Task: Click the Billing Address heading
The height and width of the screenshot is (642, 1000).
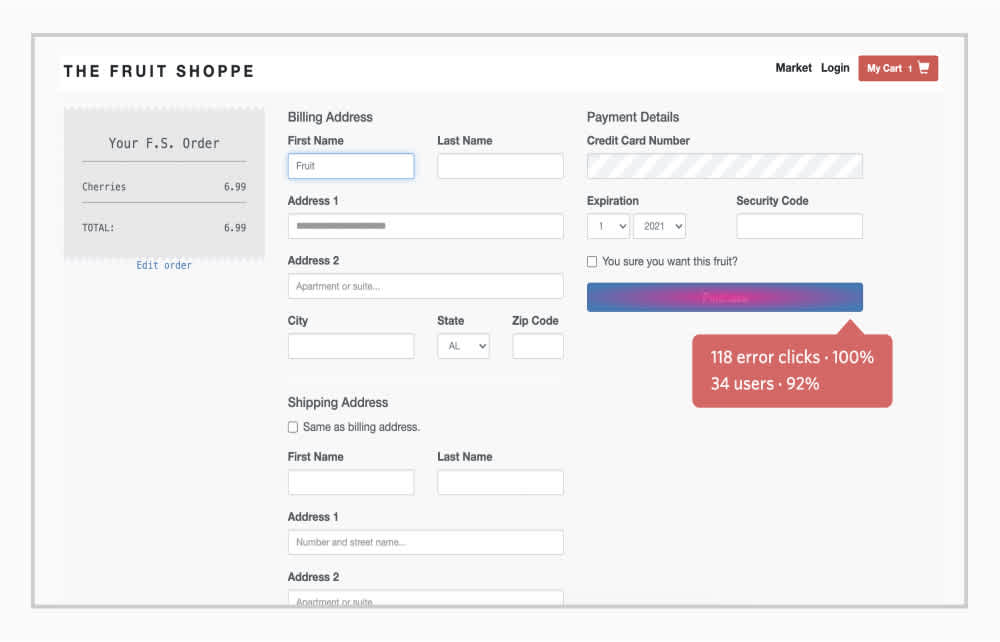Action: coord(330,117)
